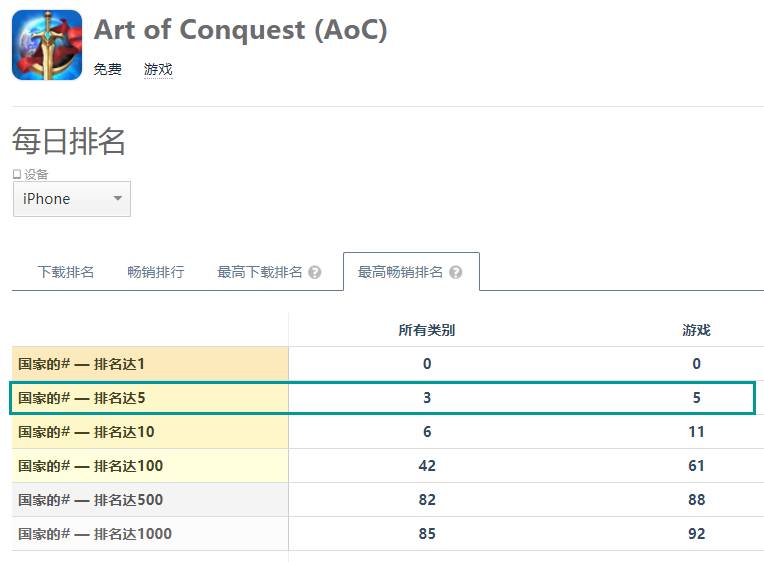Open the 最高下载排名 tab
The height and width of the screenshot is (562, 764).
click(x=260, y=272)
